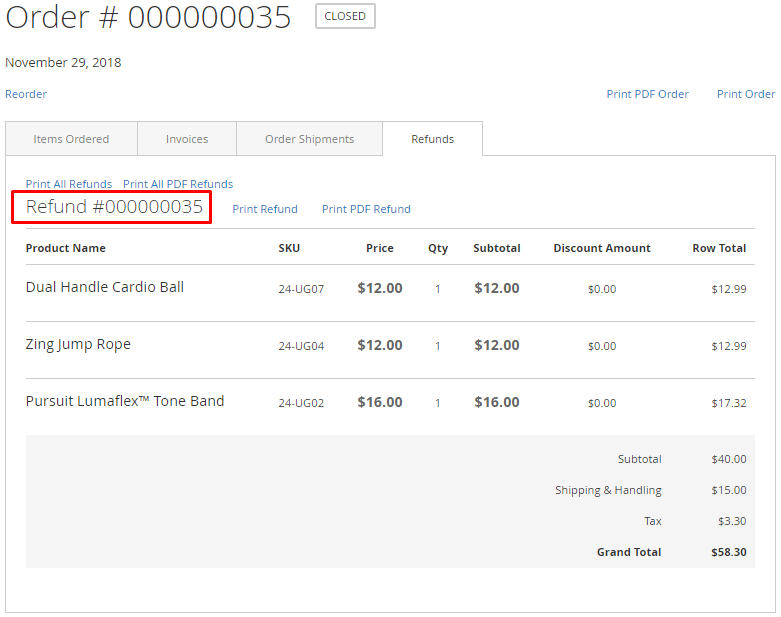Image resolution: width=781 pixels, height=617 pixels.
Task: Open the Print PDF Refund link
Action: pyautogui.click(x=366, y=209)
